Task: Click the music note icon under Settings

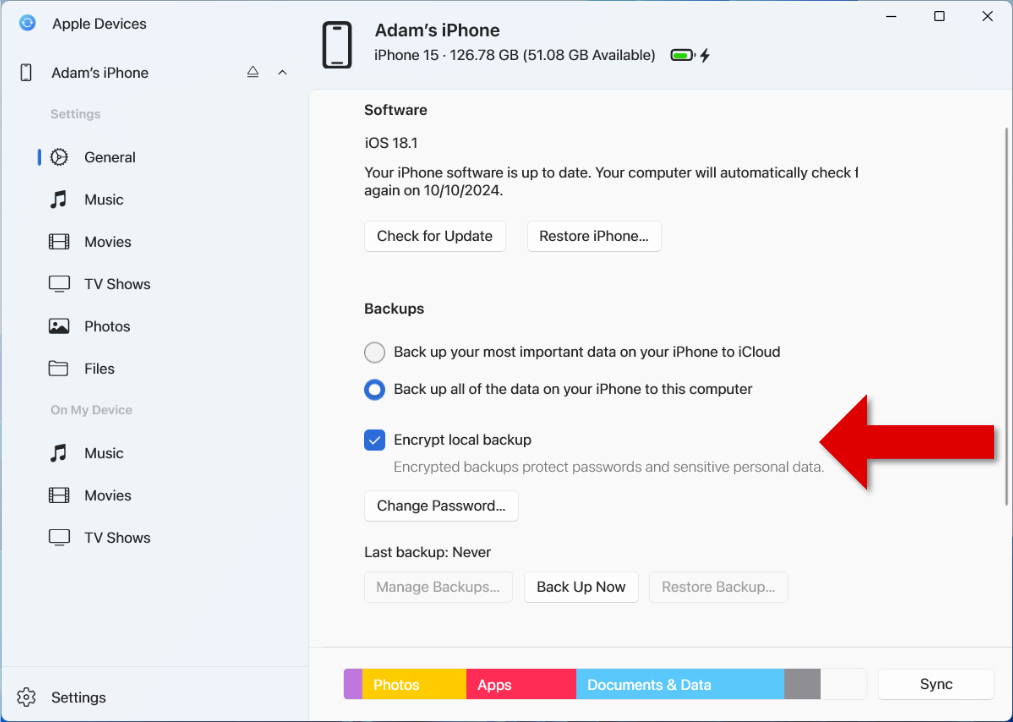Action: pyautogui.click(x=59, y=200)
